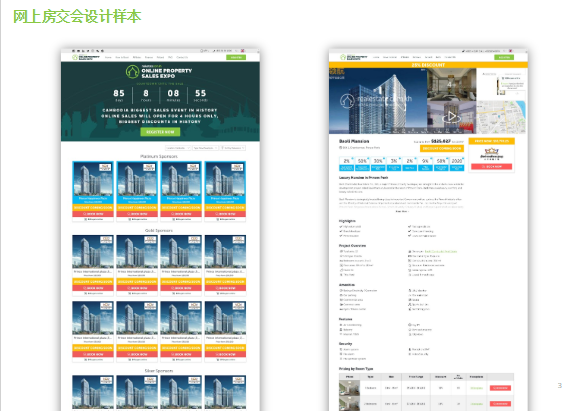Click the Platinum Sponsors heading
This screenshot has height=411, width=587.
pyautogui.click(x=159, y=156)
